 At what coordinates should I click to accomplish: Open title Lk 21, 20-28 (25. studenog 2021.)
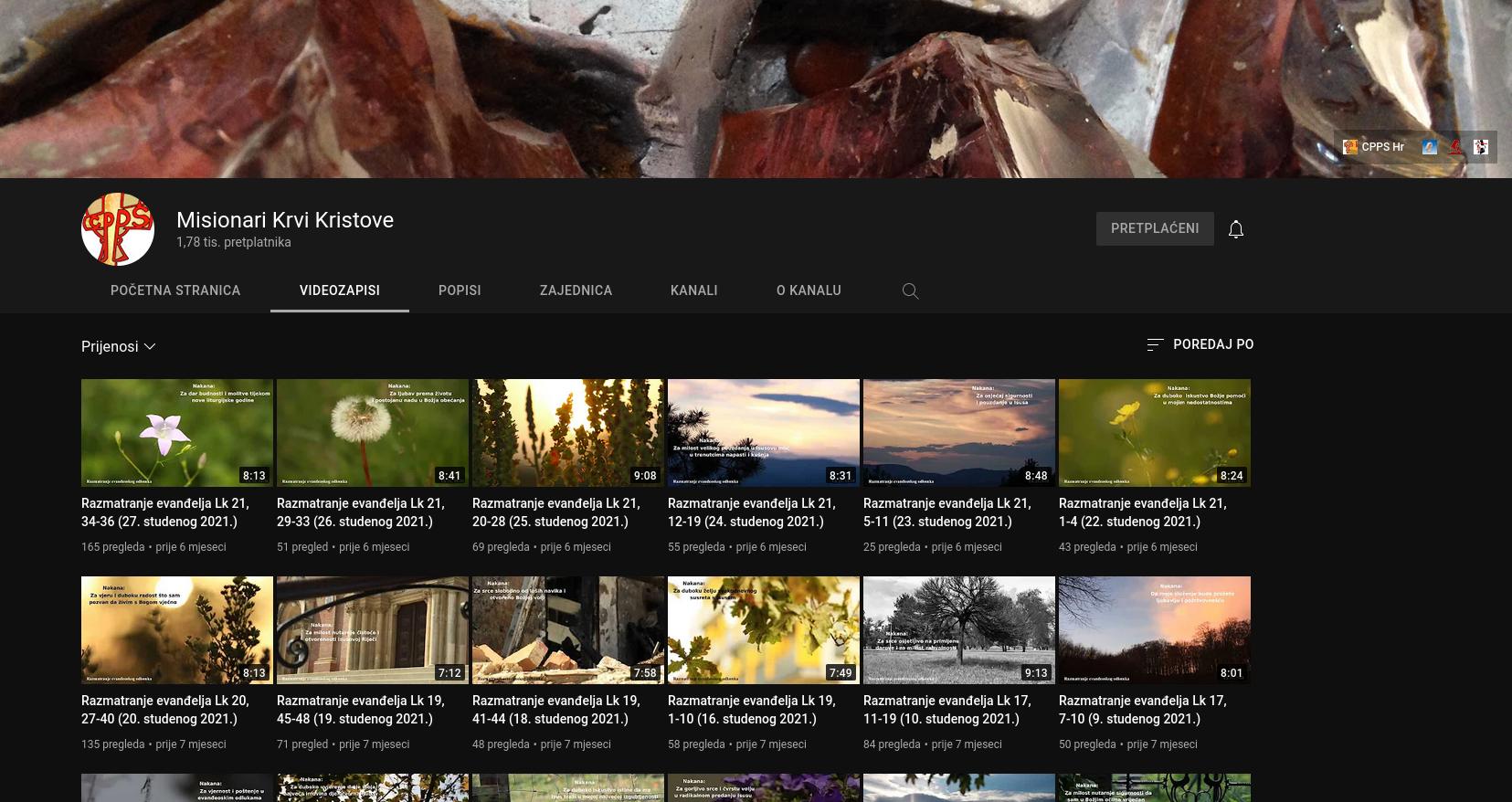pos(556,512)
